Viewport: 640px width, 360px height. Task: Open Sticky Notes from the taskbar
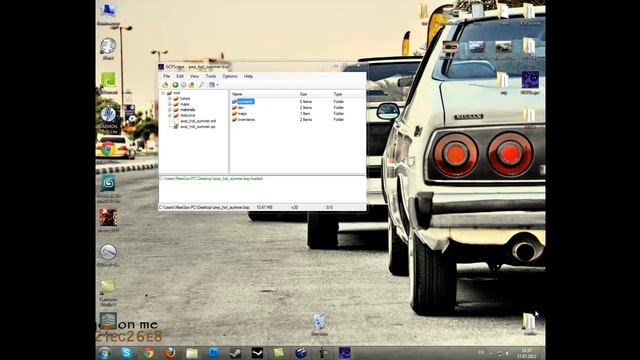coord(279,353)
